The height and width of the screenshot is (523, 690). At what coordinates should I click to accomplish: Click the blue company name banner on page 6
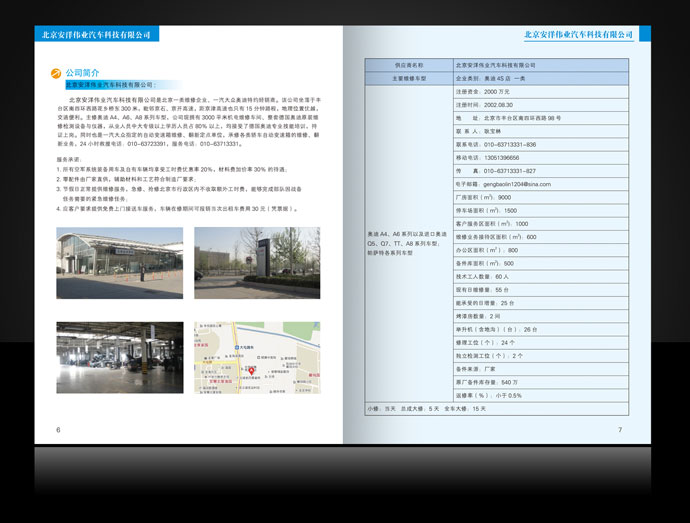coord(96,34)
